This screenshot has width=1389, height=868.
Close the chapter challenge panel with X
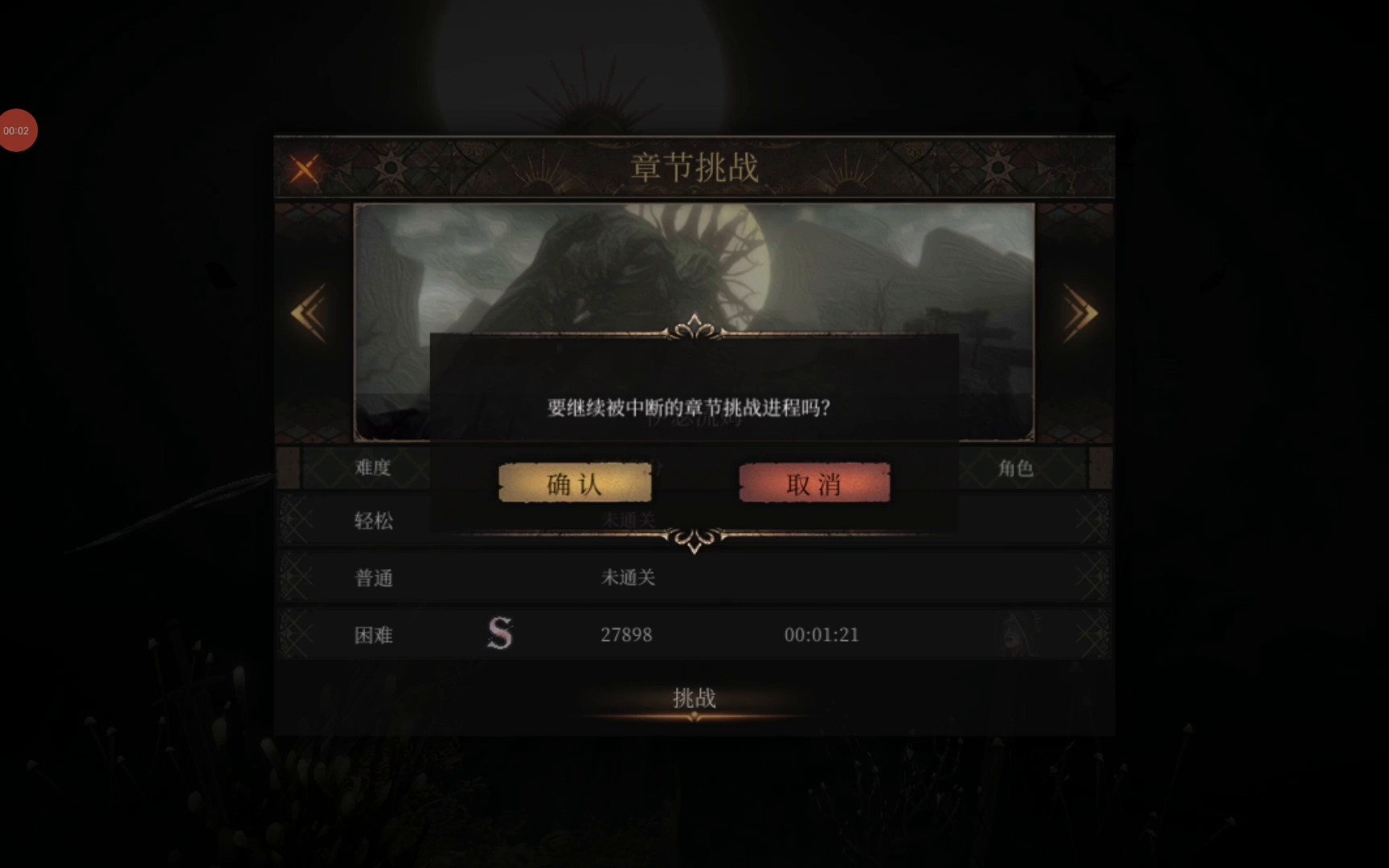(x=304, y=170)
